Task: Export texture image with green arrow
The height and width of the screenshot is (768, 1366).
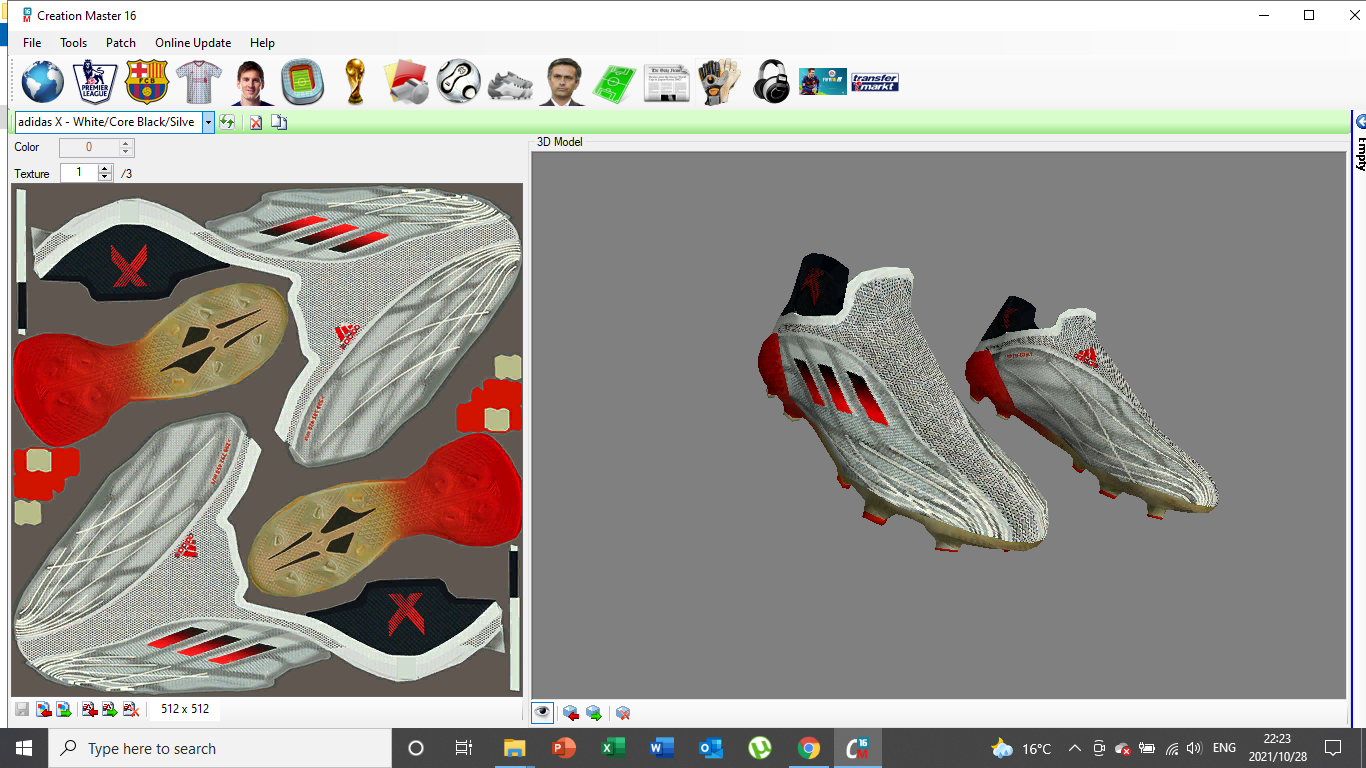Action: (63, 710)
